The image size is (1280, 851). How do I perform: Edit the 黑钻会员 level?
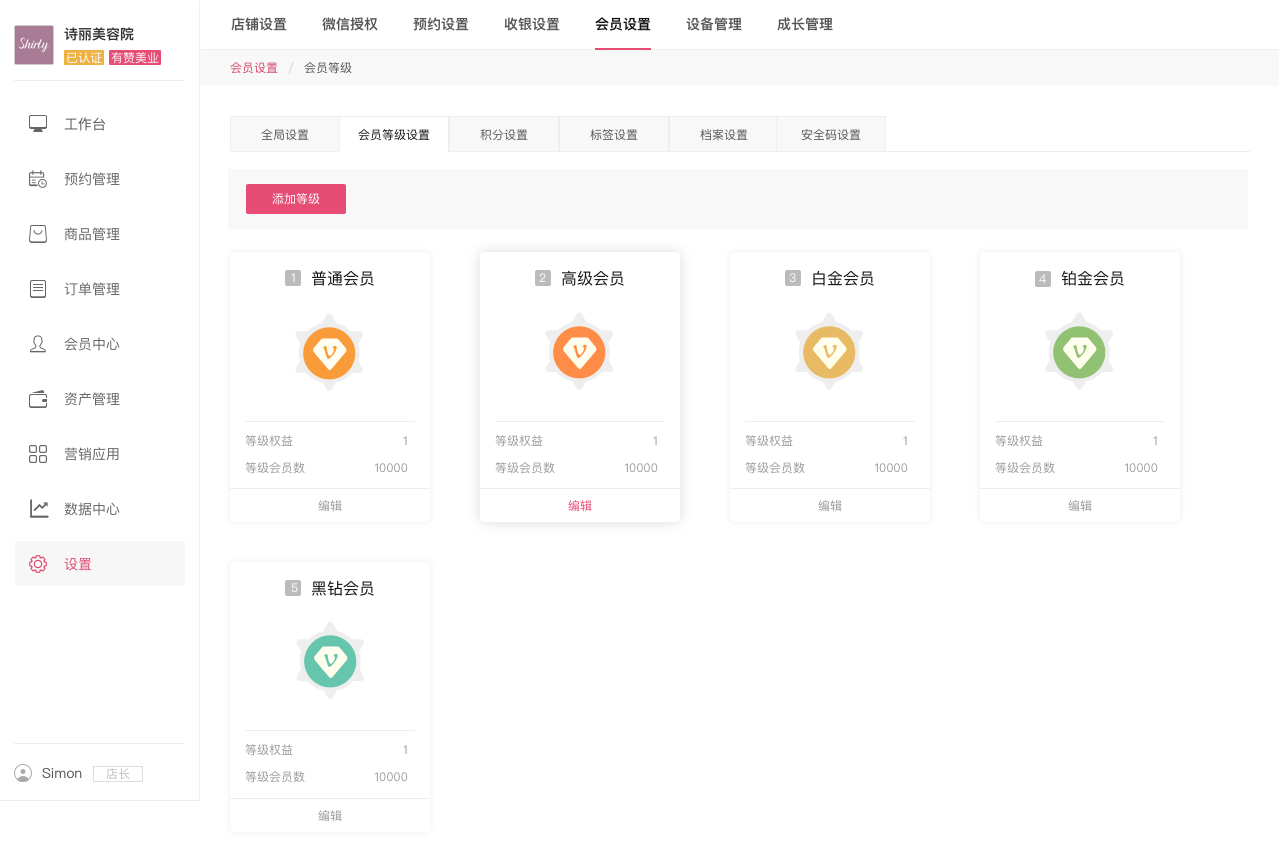point(330,815)
